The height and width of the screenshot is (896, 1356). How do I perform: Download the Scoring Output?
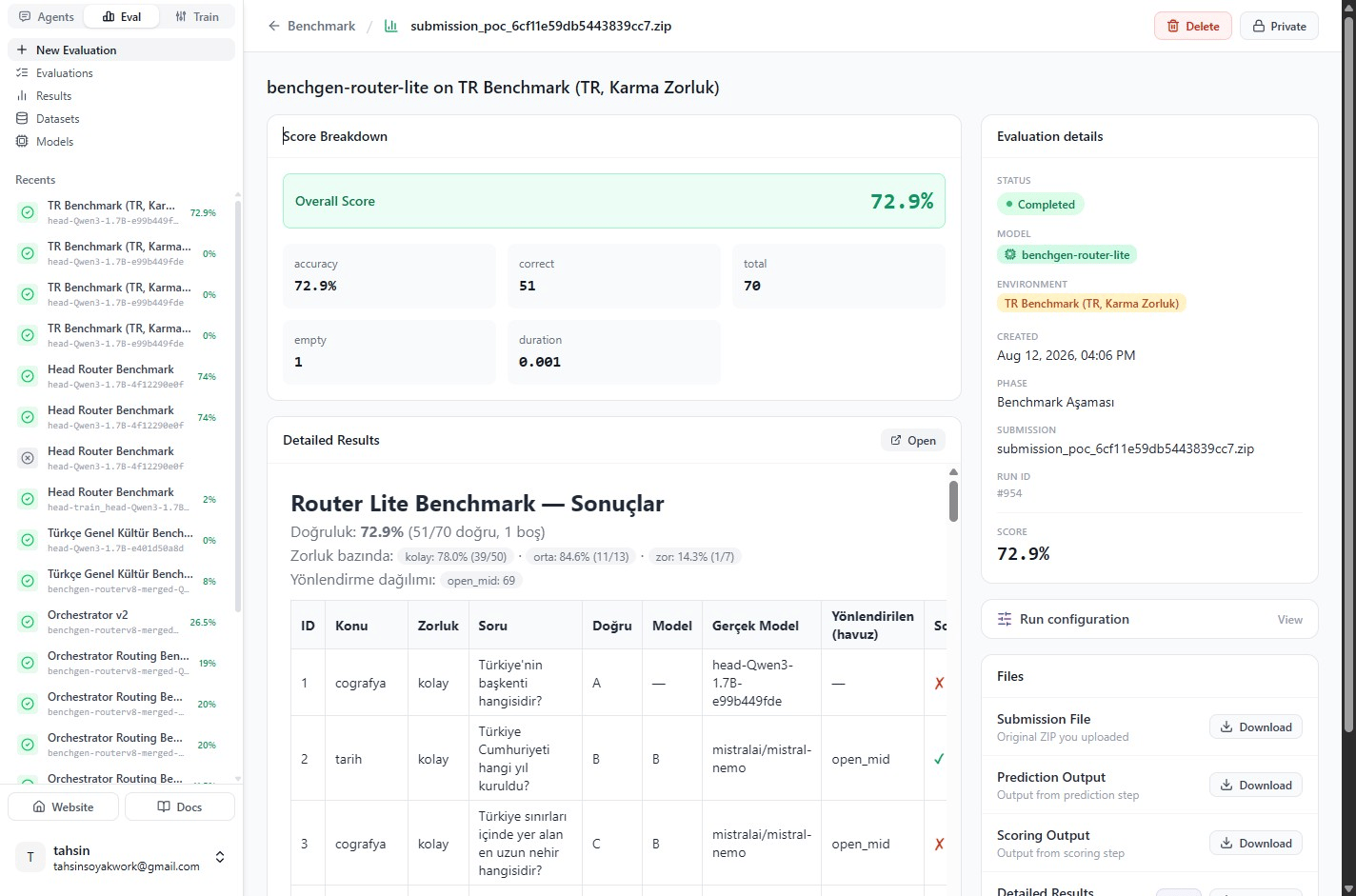pos(1255,843)
